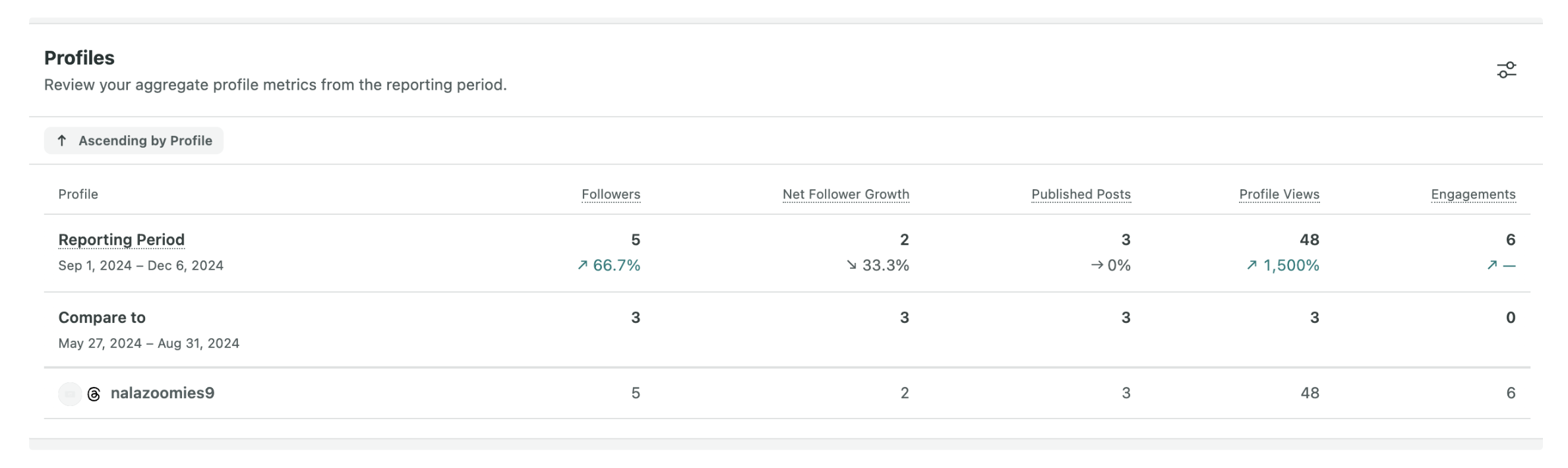Click the up arrow in sort button
The width and height of the screenshot is (1568, 468).
[62, 140]
